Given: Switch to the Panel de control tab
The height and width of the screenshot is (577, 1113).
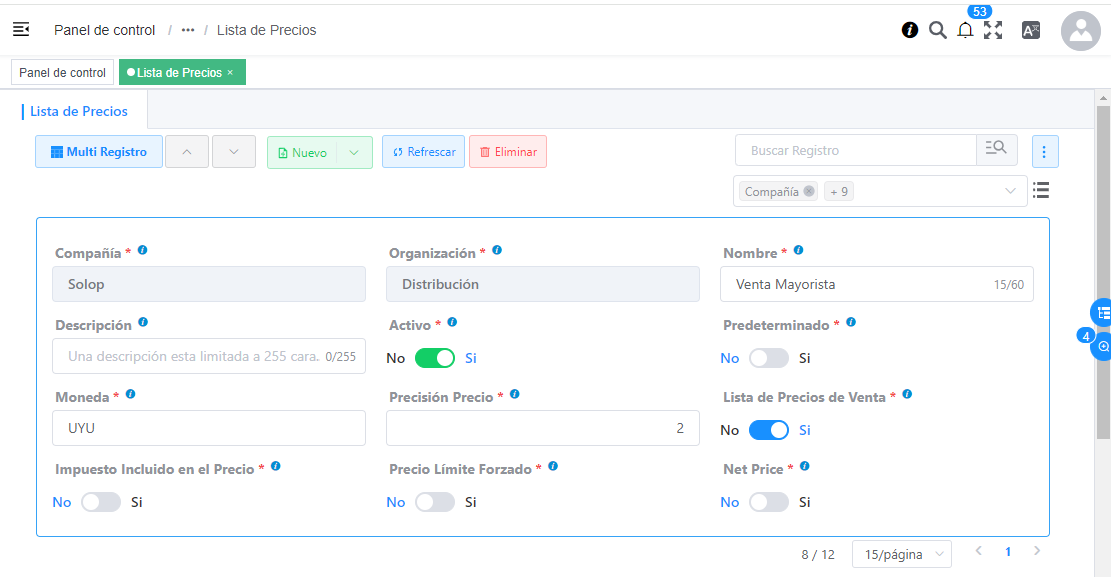Looking at the screenshot, I should coord(62,73).
